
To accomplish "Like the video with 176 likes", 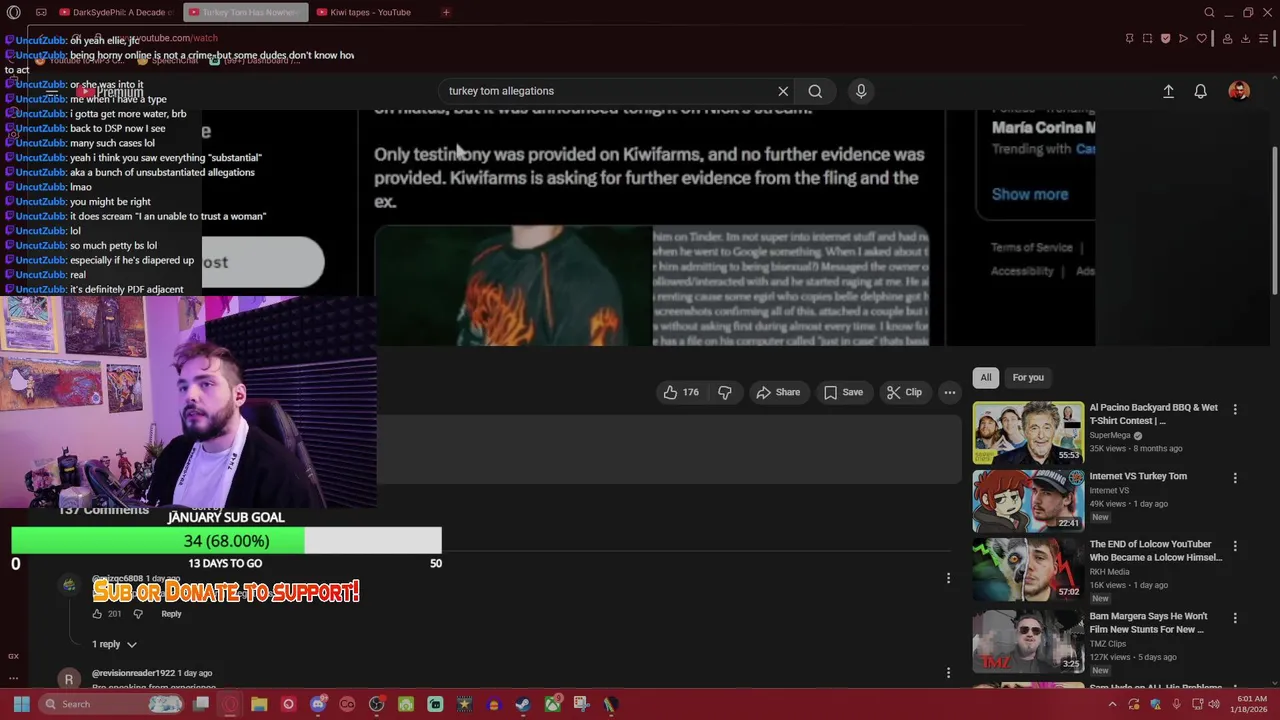I will [x=680, y=392].
